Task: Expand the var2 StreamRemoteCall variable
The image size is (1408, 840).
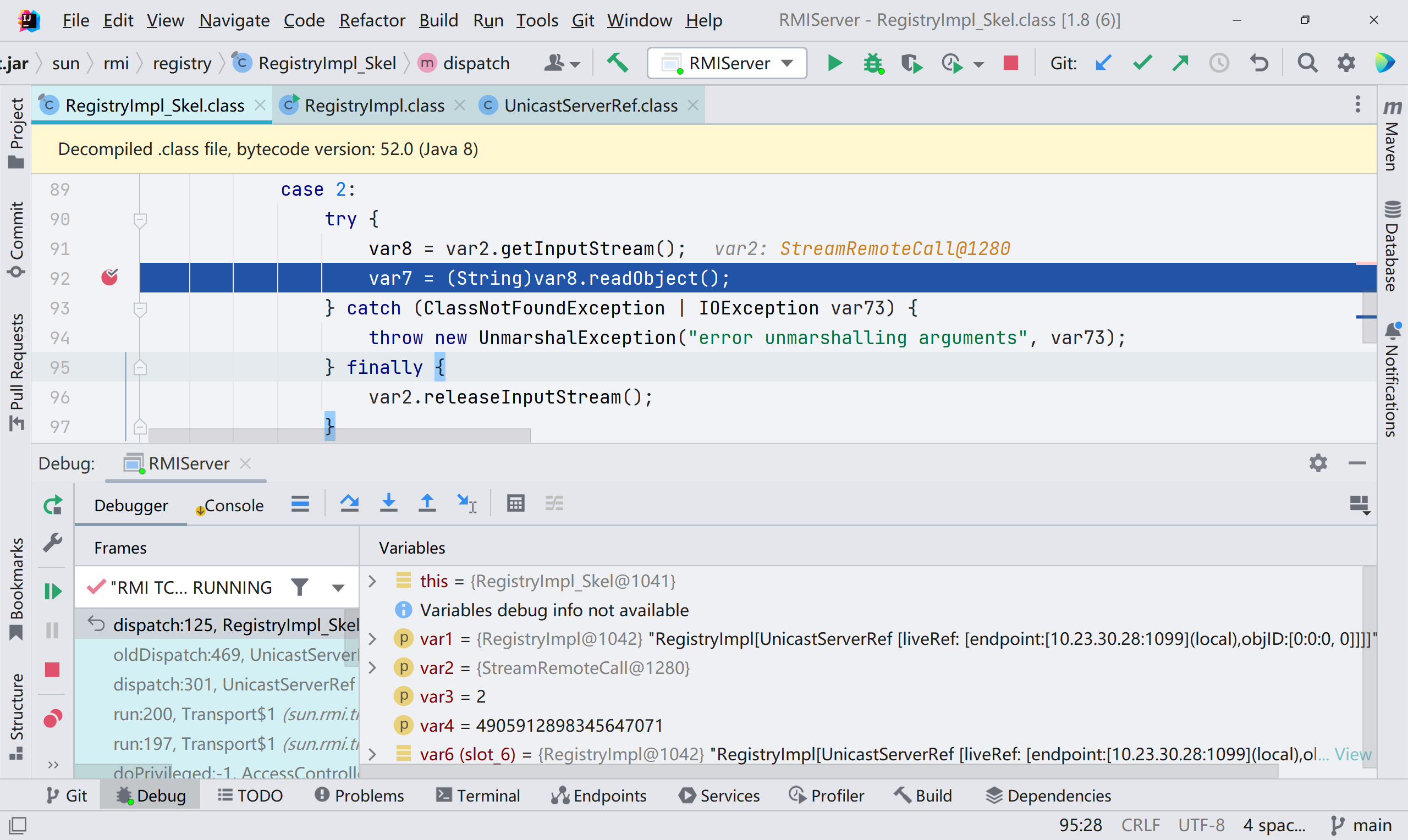Action: point(372,668)
